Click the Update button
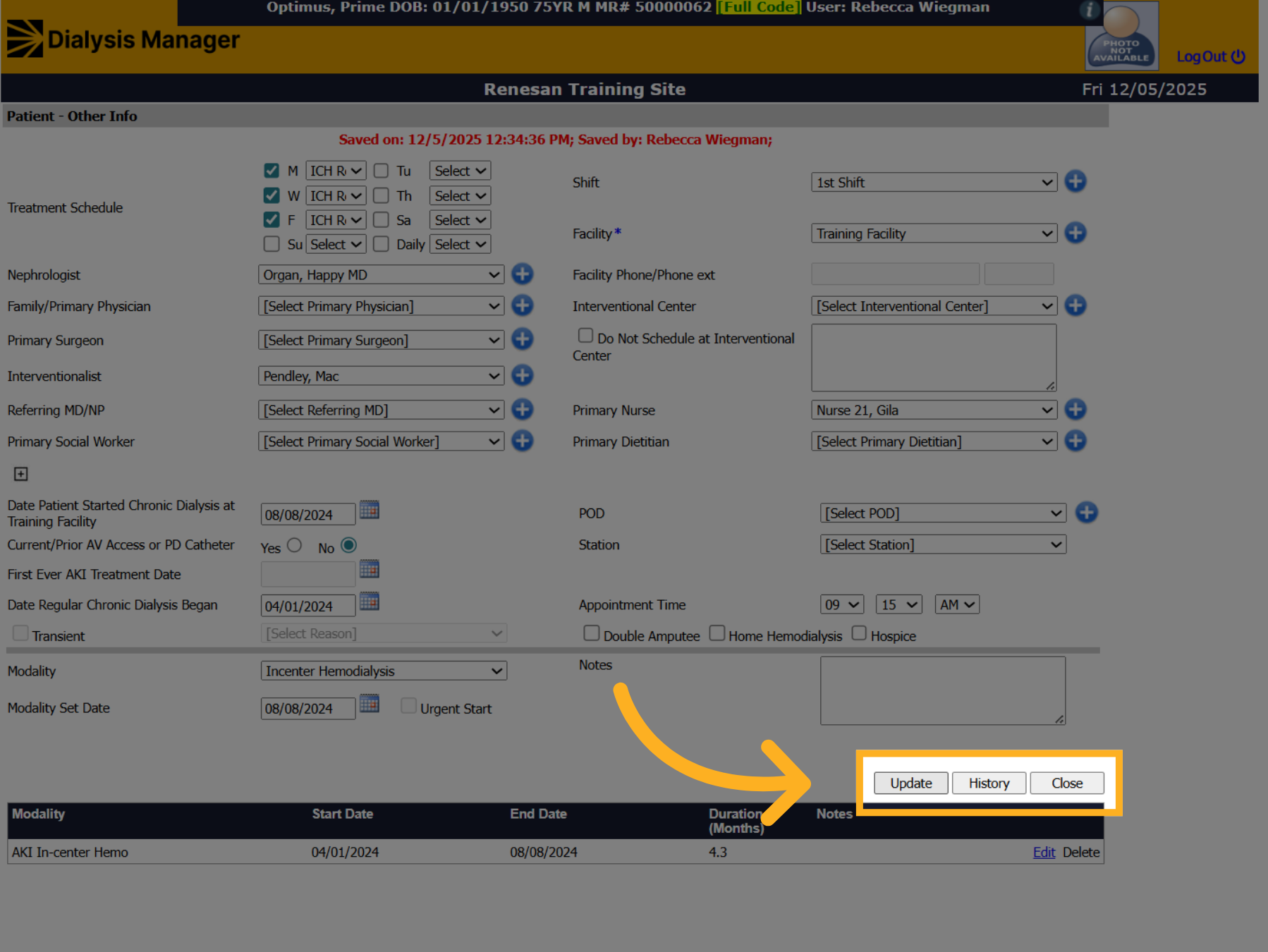The image size is (1268, 952). [x=910, y=783]
